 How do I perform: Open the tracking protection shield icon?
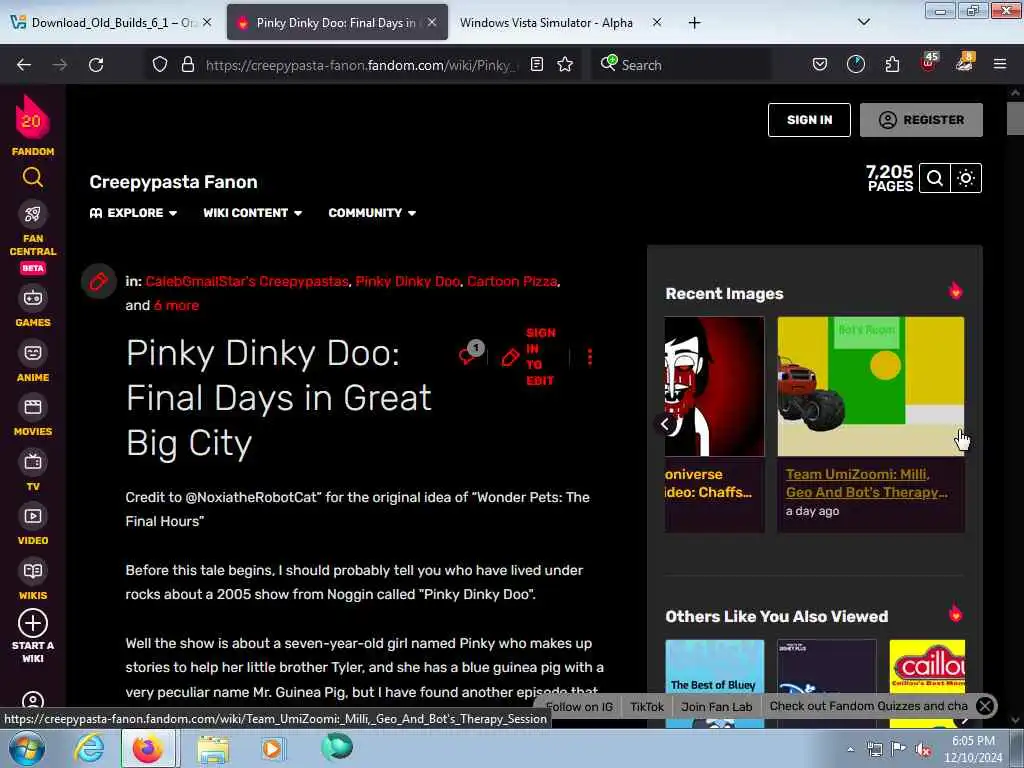(160, 65)
